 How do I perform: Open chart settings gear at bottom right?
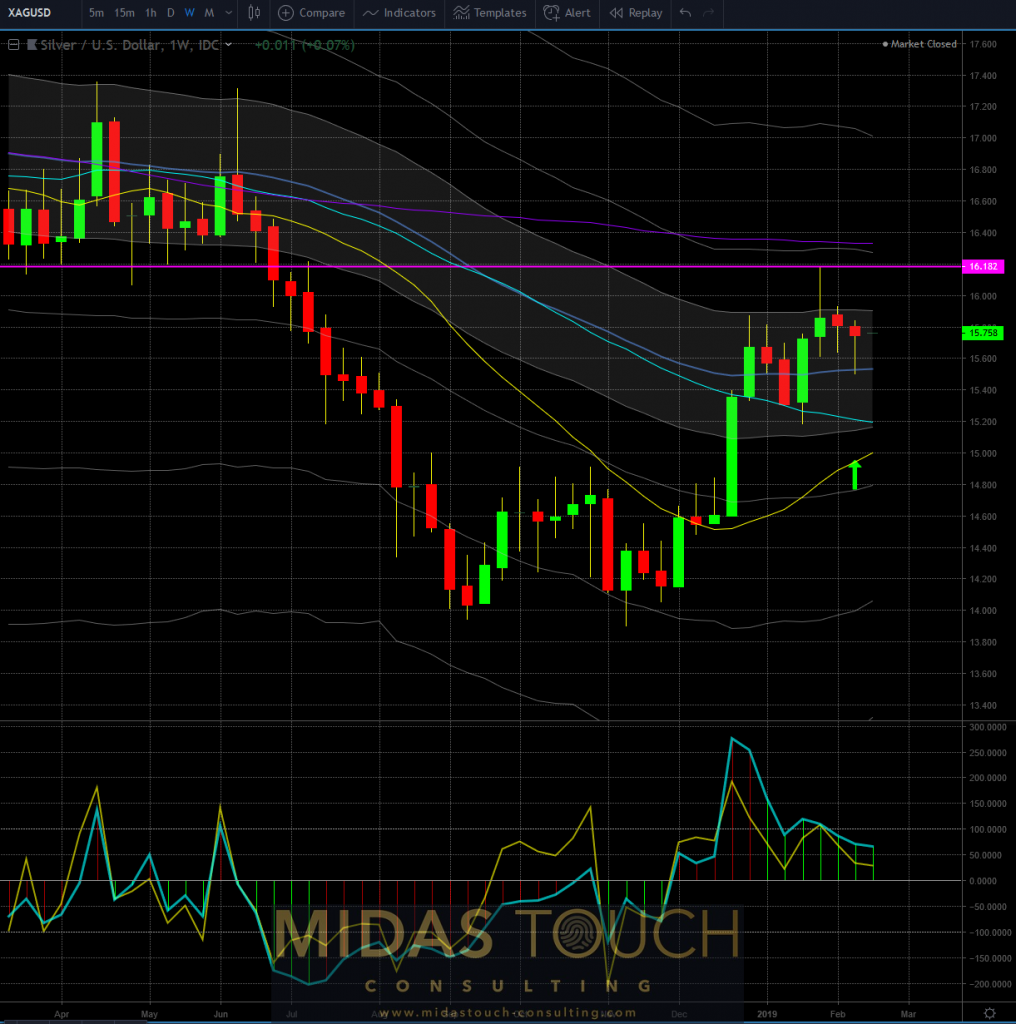click(989, 1013)
